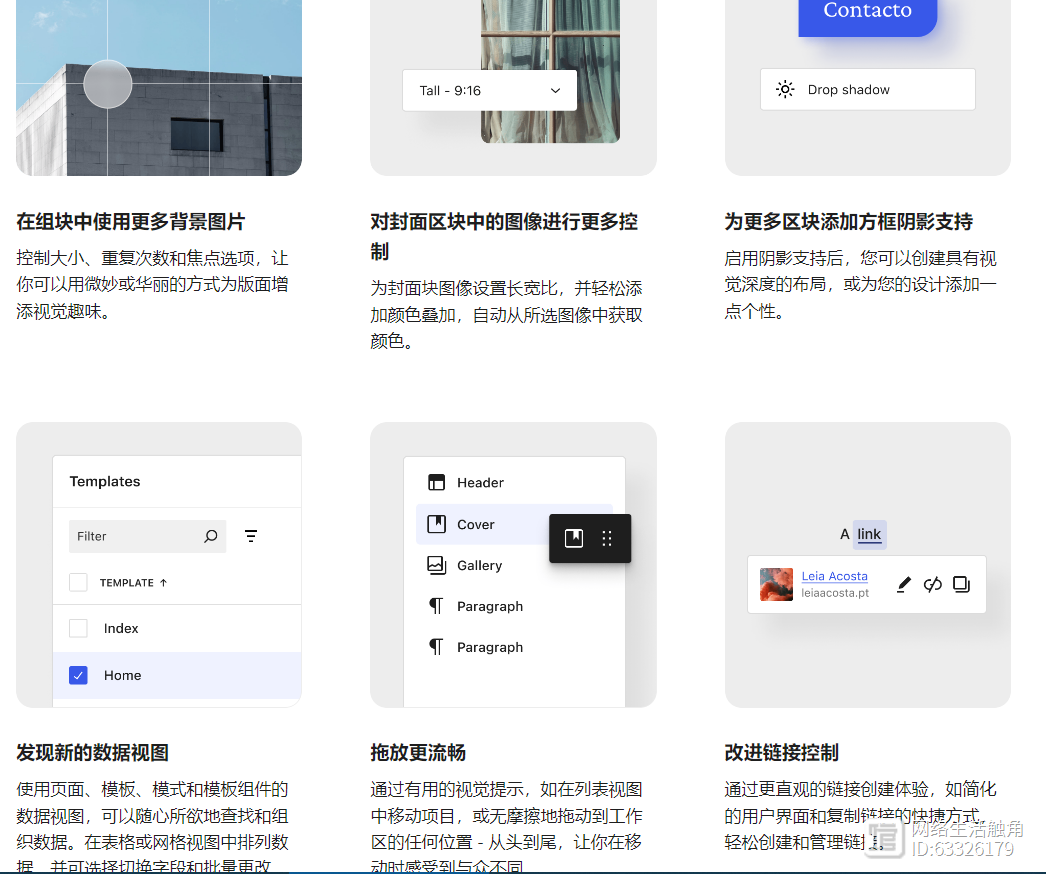Click the Header block icon in list
Screen dimensions: 1046x874
pos(436,483)
